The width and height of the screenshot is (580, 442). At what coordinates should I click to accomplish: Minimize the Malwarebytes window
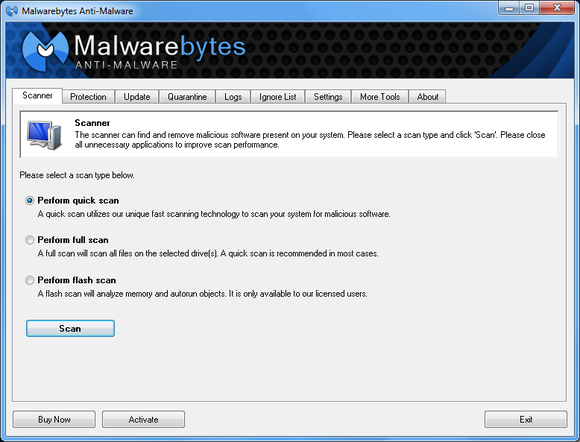tap(509, 8)
